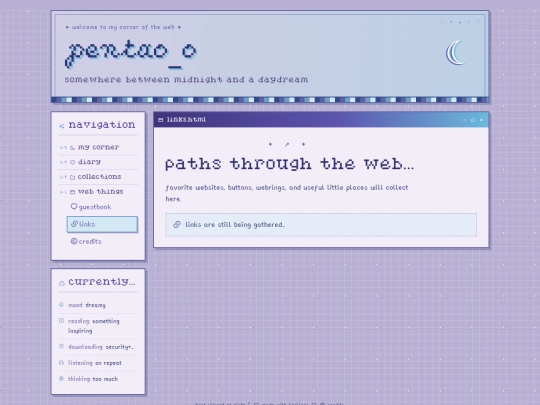The image size is (540, 405).
Task: Expand the collections navigation section
Action: point(98,177)
